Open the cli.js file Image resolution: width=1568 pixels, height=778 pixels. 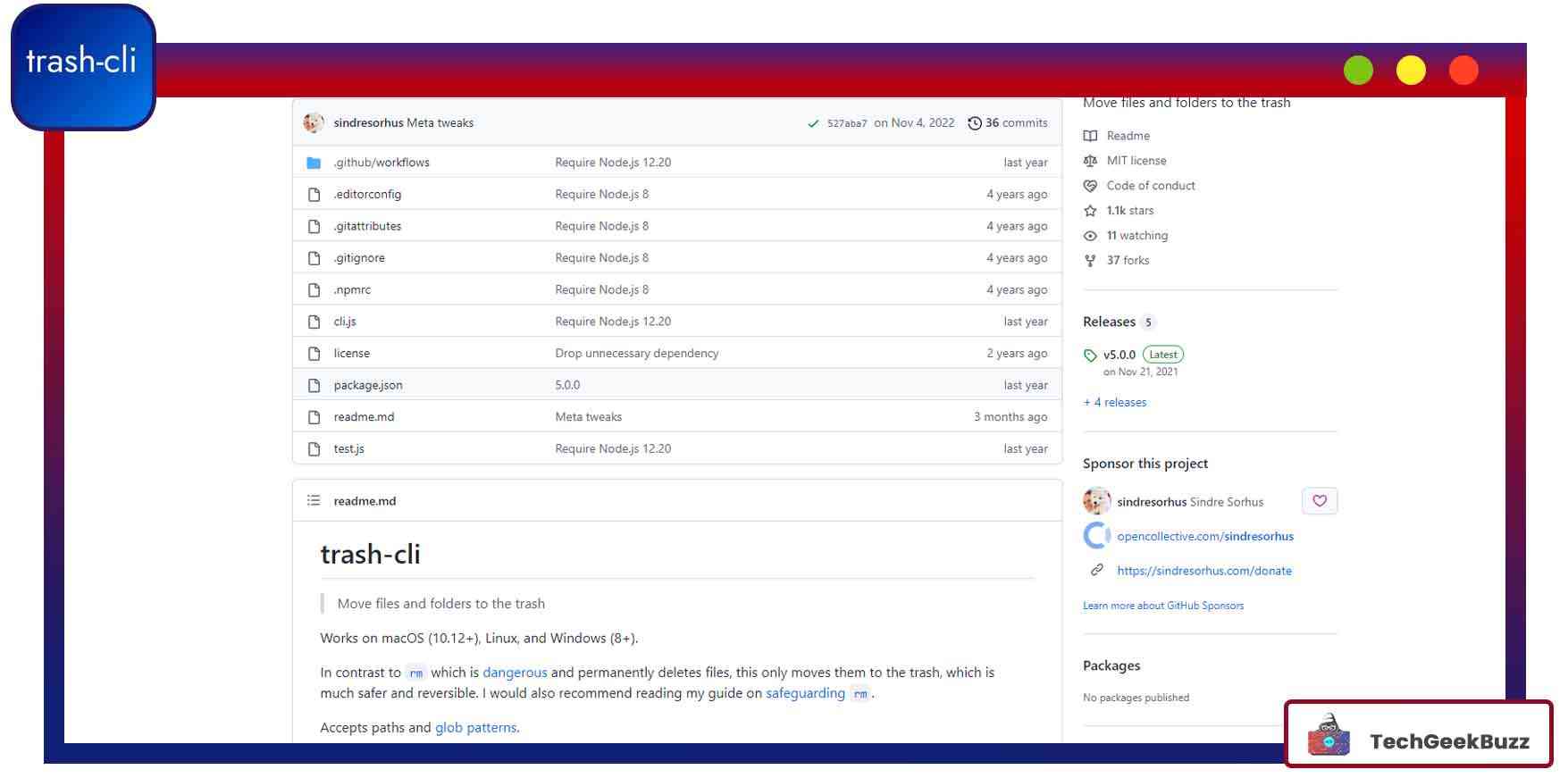345,322
